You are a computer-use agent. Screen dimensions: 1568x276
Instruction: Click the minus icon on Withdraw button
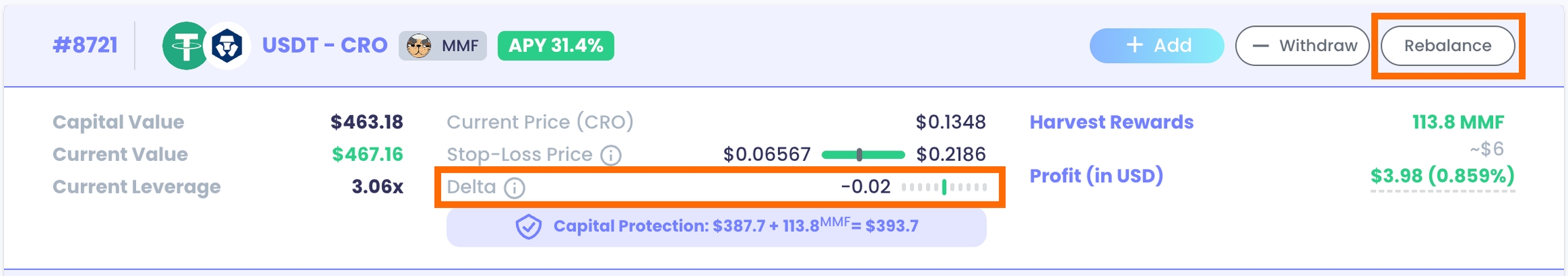point(1260,46)
